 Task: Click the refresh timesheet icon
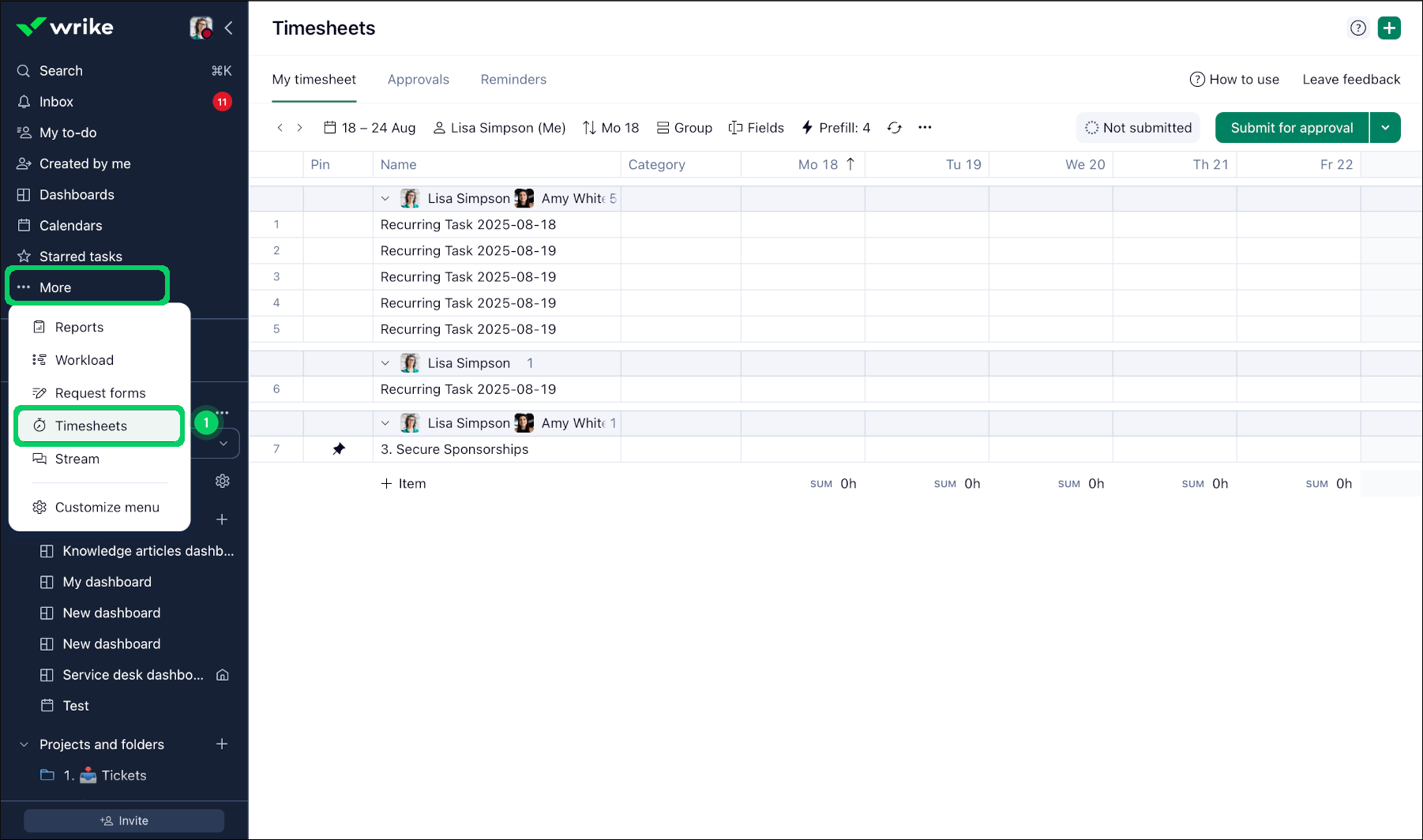(x=894, y=128)
